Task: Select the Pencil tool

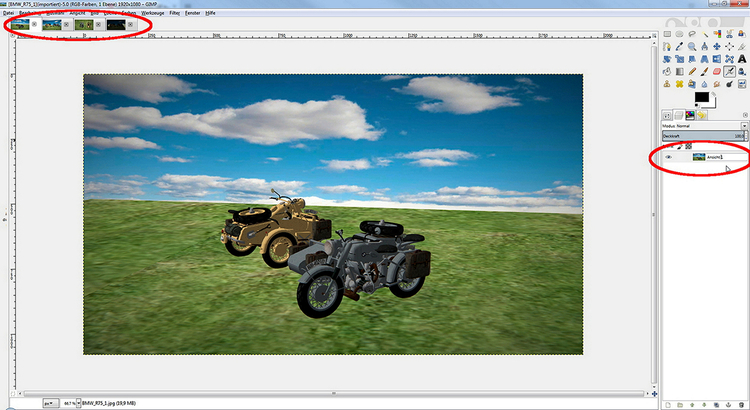Action: point(692,71)
